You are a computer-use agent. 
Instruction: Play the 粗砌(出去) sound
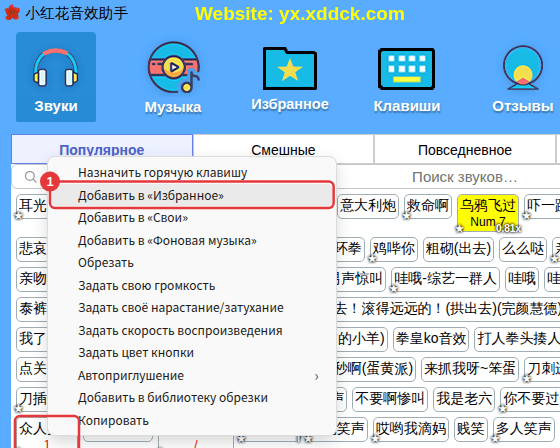(x=458, y=248)
